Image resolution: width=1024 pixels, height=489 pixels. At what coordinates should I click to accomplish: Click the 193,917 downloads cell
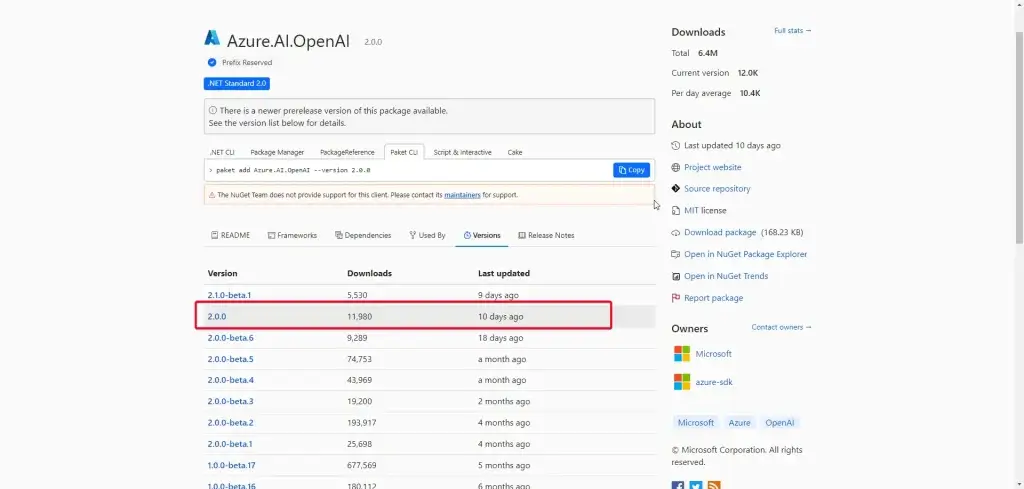pyautogui.click(x=362, y=422)
